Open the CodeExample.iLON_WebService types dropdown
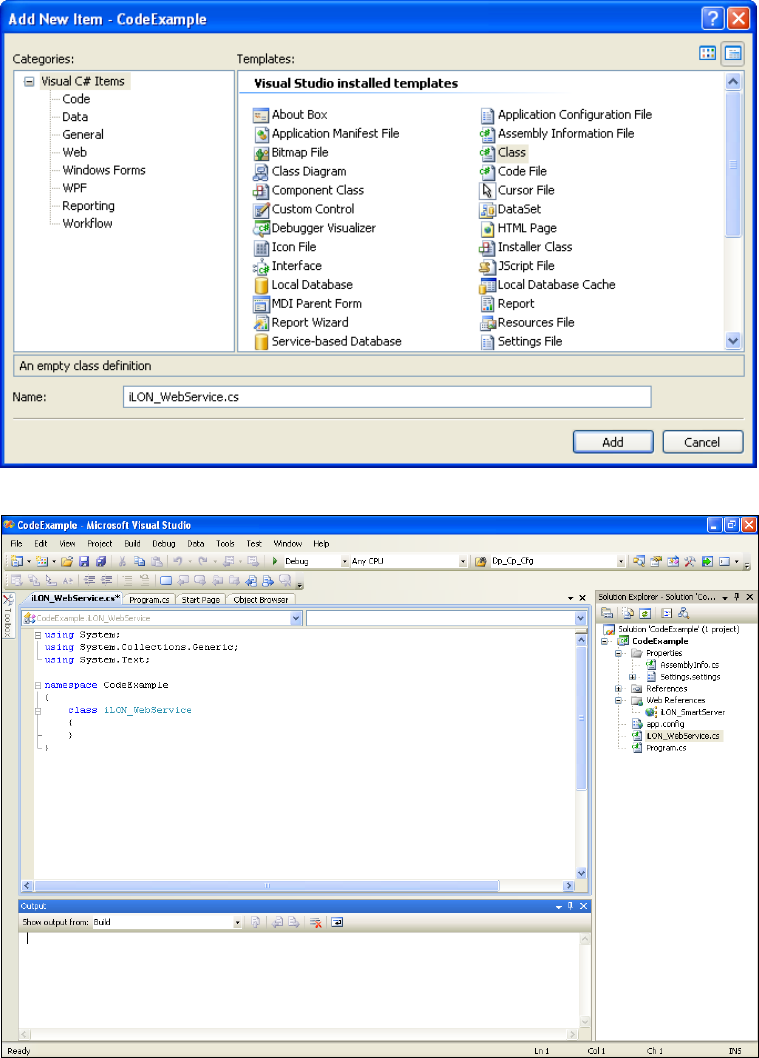The height and width of the screenshot is (1058, 759). pyautogui.click(x=296, y=618)
